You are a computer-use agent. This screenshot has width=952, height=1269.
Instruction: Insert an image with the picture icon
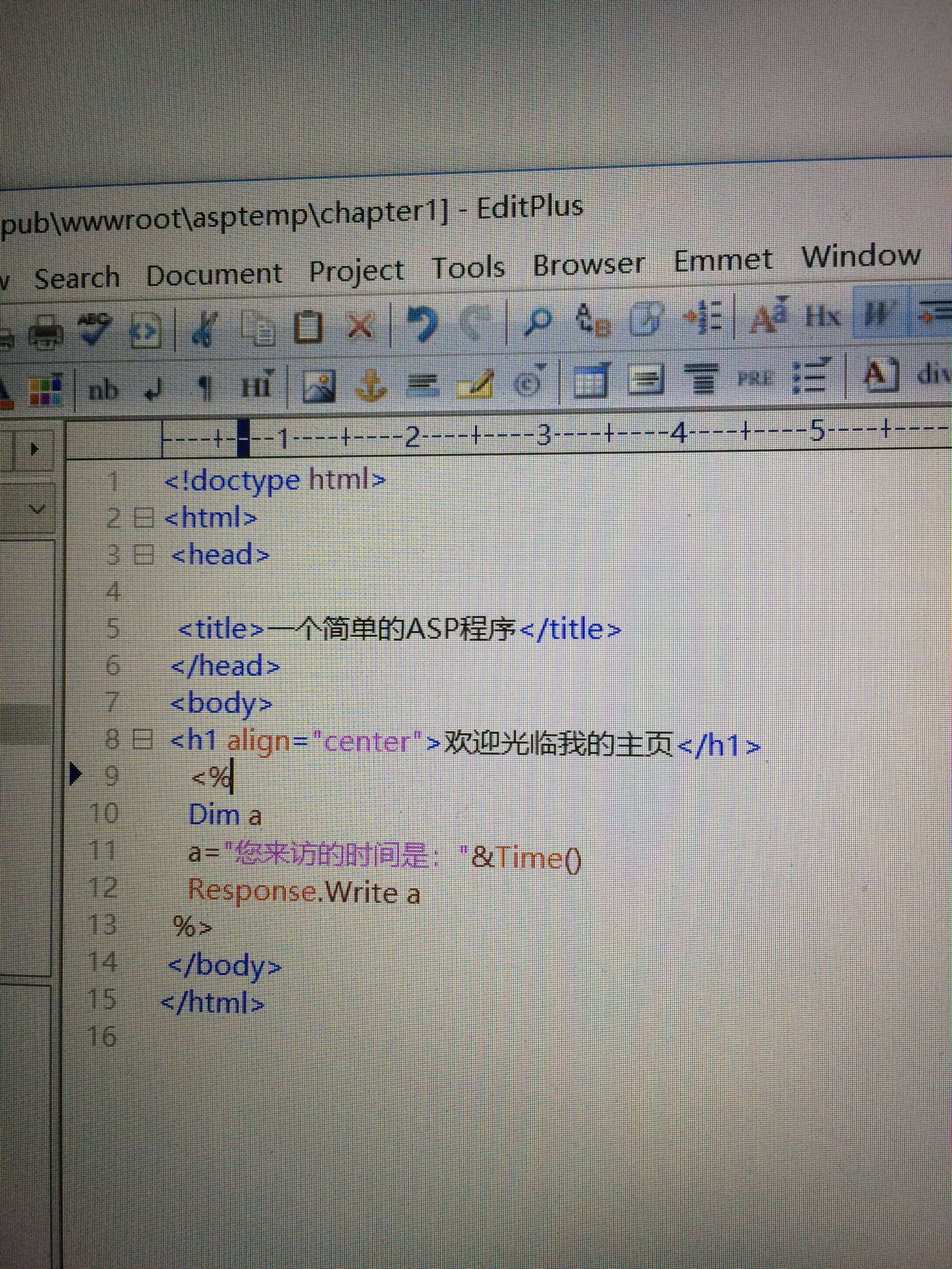318,386
